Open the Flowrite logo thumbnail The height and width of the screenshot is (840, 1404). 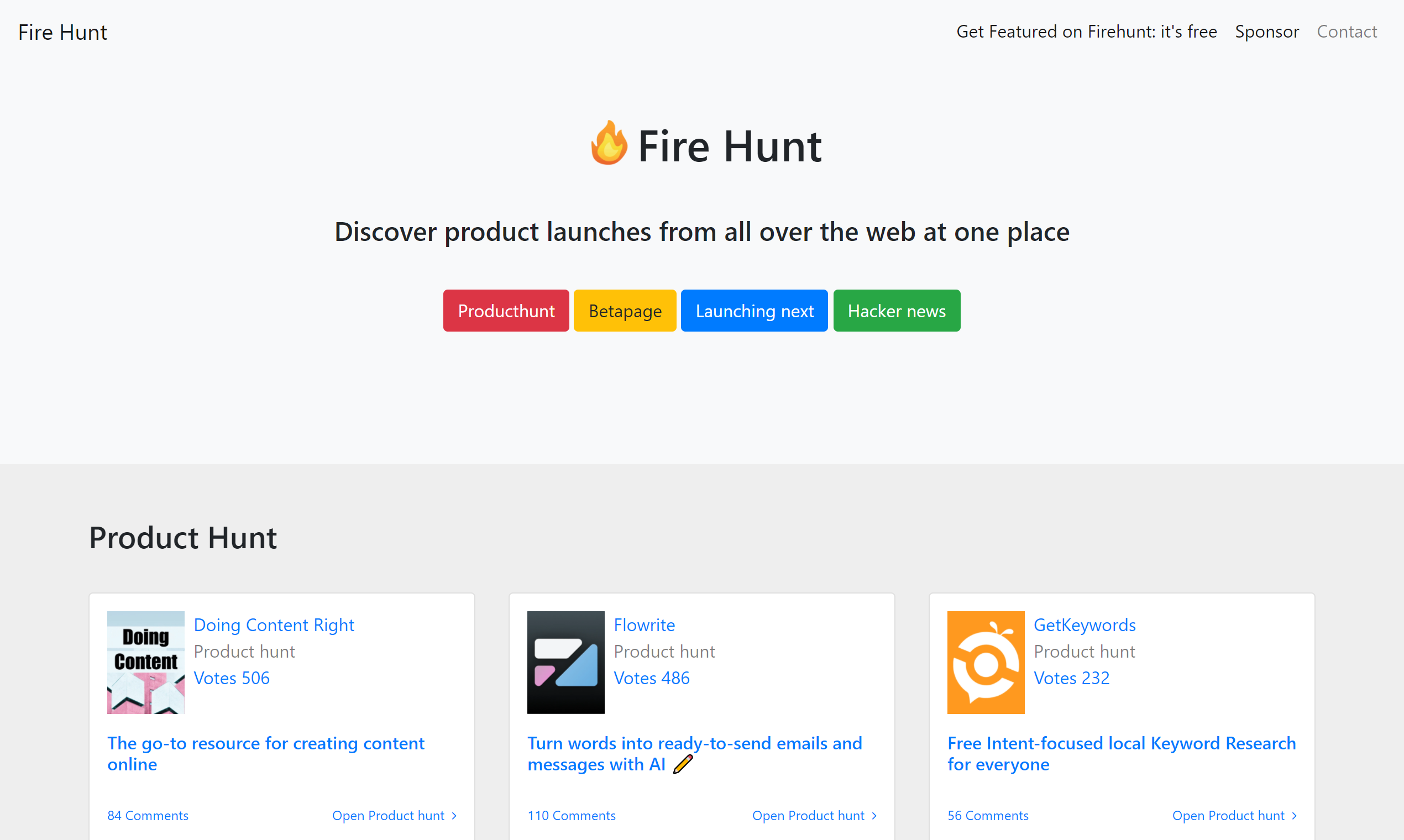pos(566,662)
